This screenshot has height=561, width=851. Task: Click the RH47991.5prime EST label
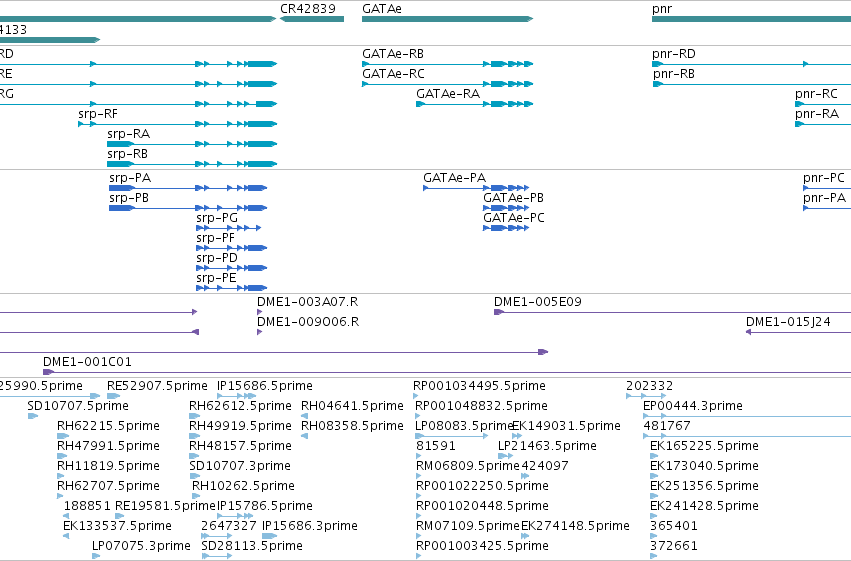coord(109,447)
